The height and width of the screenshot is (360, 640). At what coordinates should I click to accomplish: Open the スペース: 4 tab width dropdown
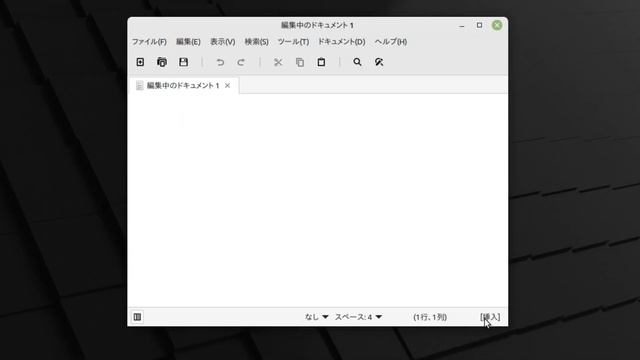(x=358, y=317)
